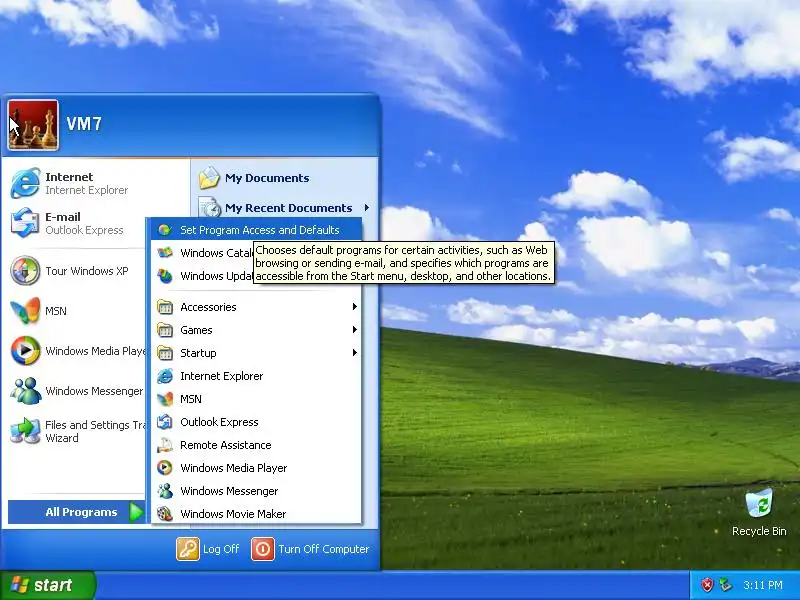
Task: Click the Turn Off Computer label
Action: [x=323, y=549]
